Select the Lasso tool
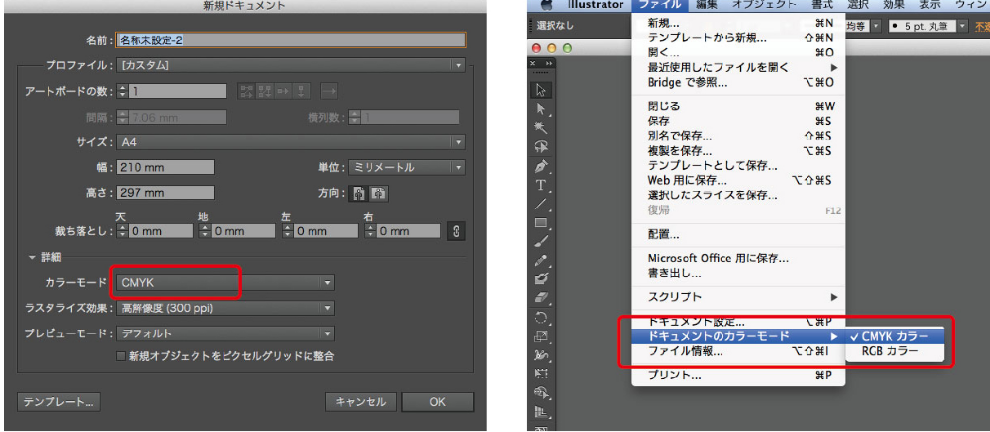 coord(540,147)
